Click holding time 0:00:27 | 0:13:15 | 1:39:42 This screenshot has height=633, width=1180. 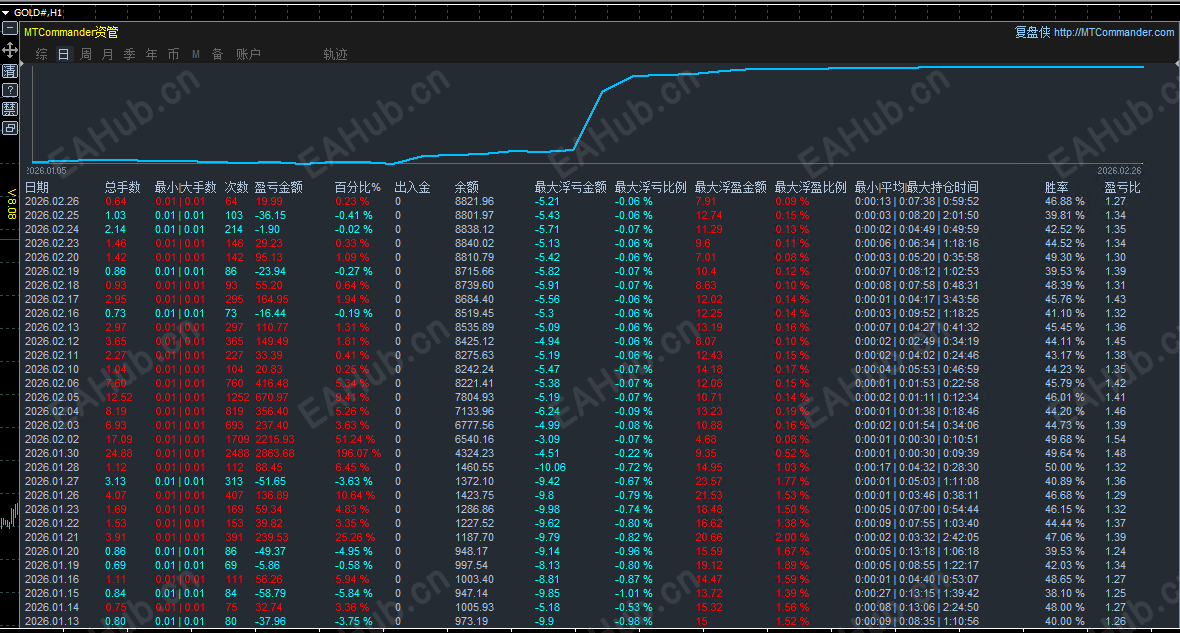[917, 593]
